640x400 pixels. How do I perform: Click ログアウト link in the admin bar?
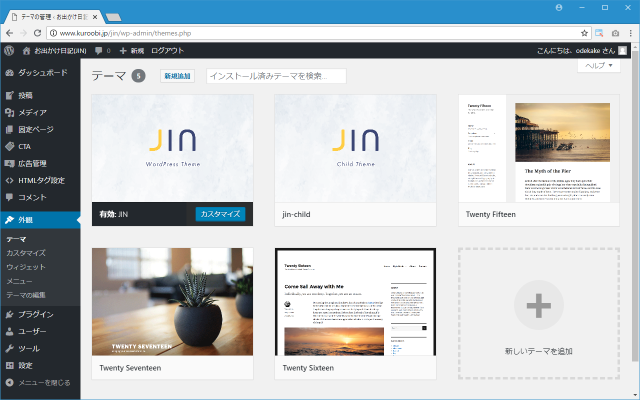[167, 50]
